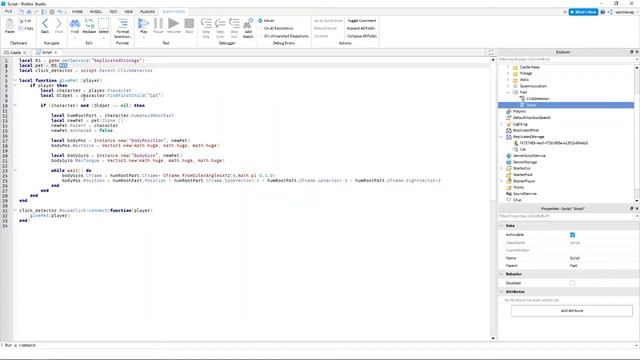Click the Add Watch icon

point(248,24)
